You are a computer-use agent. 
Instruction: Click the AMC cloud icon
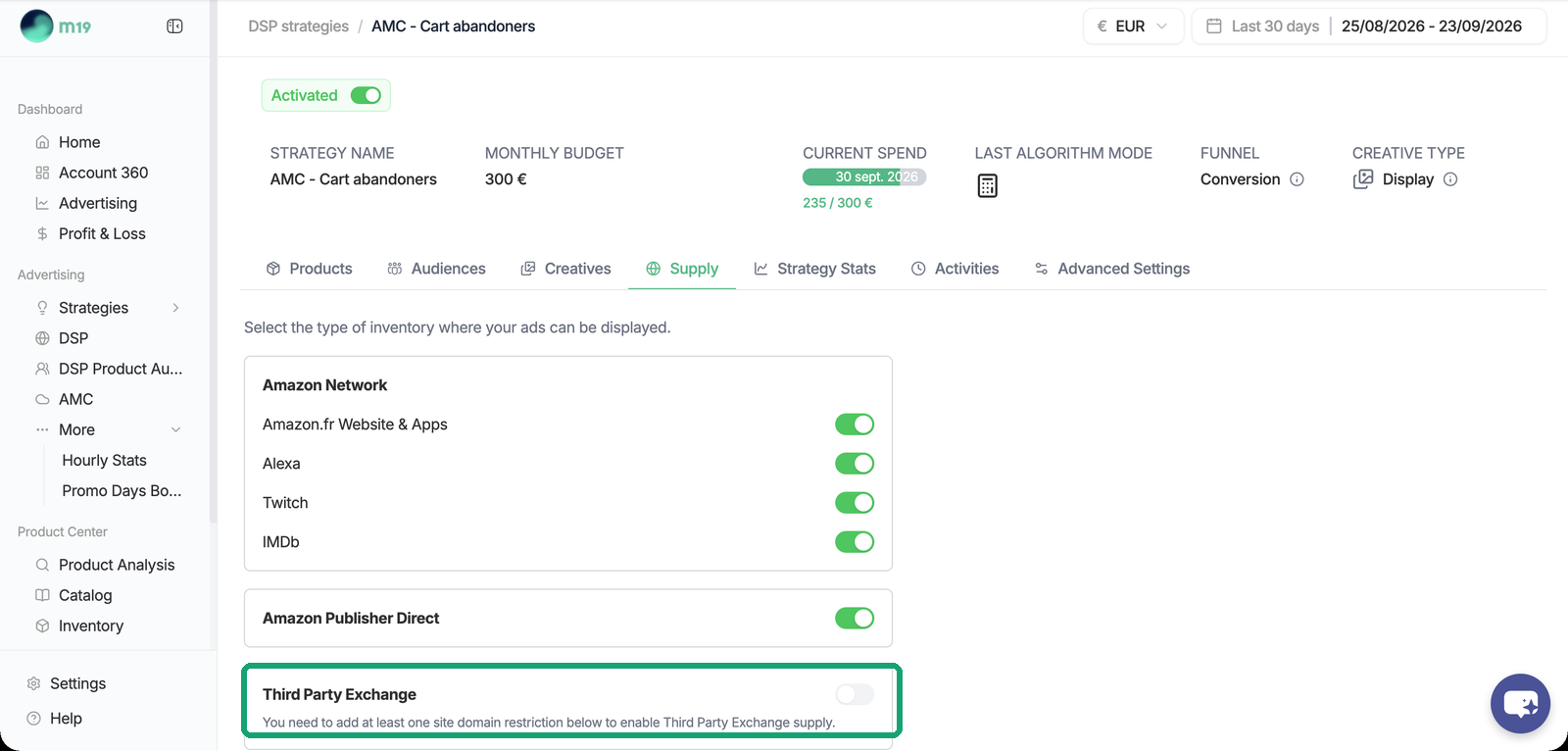pyautogui.click(x=42, y=399)
